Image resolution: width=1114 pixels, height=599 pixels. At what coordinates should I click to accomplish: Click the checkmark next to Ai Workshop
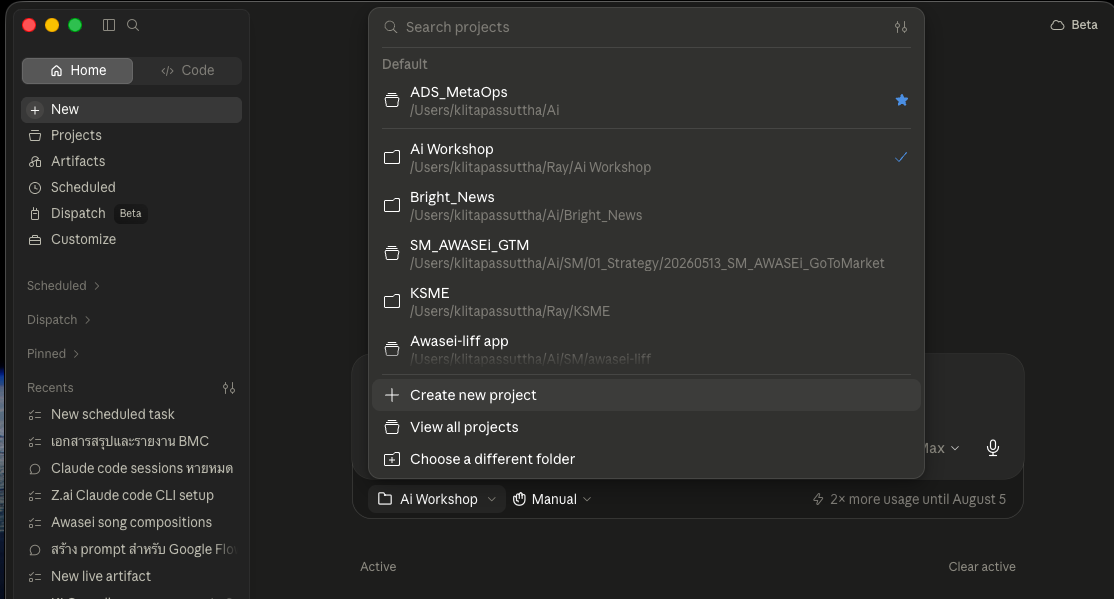[x=901, y=157]
